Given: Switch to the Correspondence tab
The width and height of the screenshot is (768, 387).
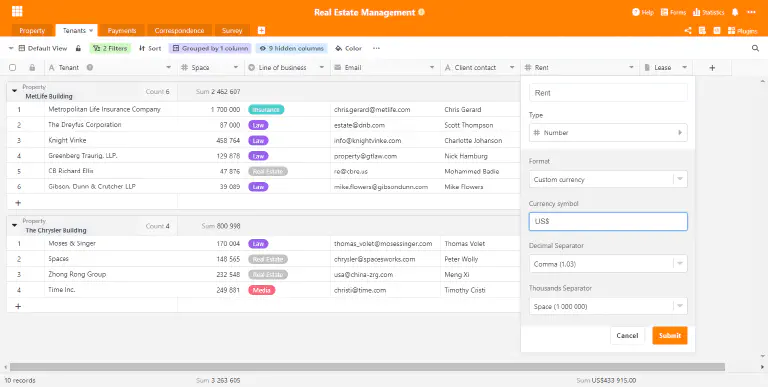Looking at the screenshot, I should [179, 30].
